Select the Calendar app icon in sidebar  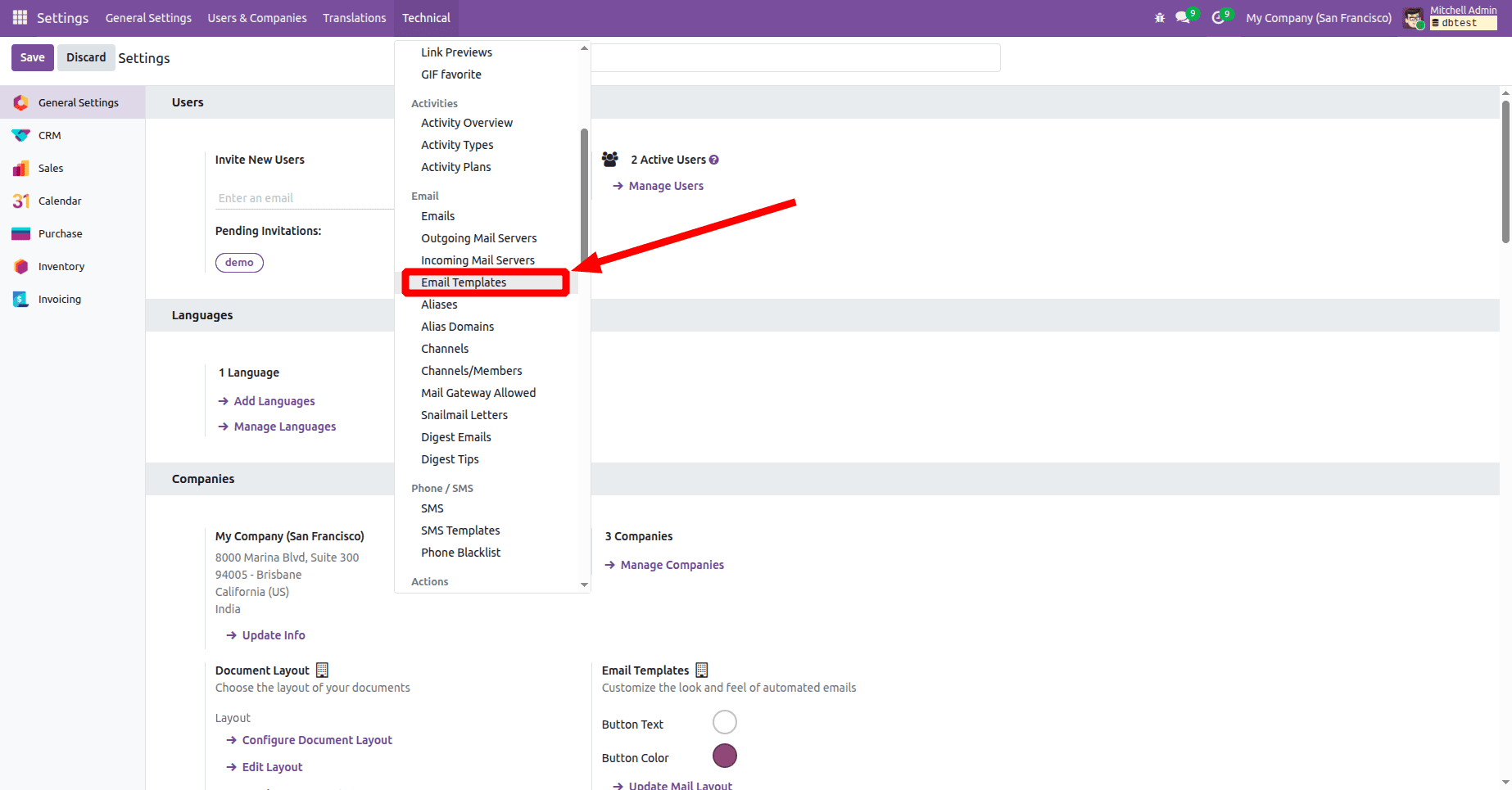coord(20,201)
